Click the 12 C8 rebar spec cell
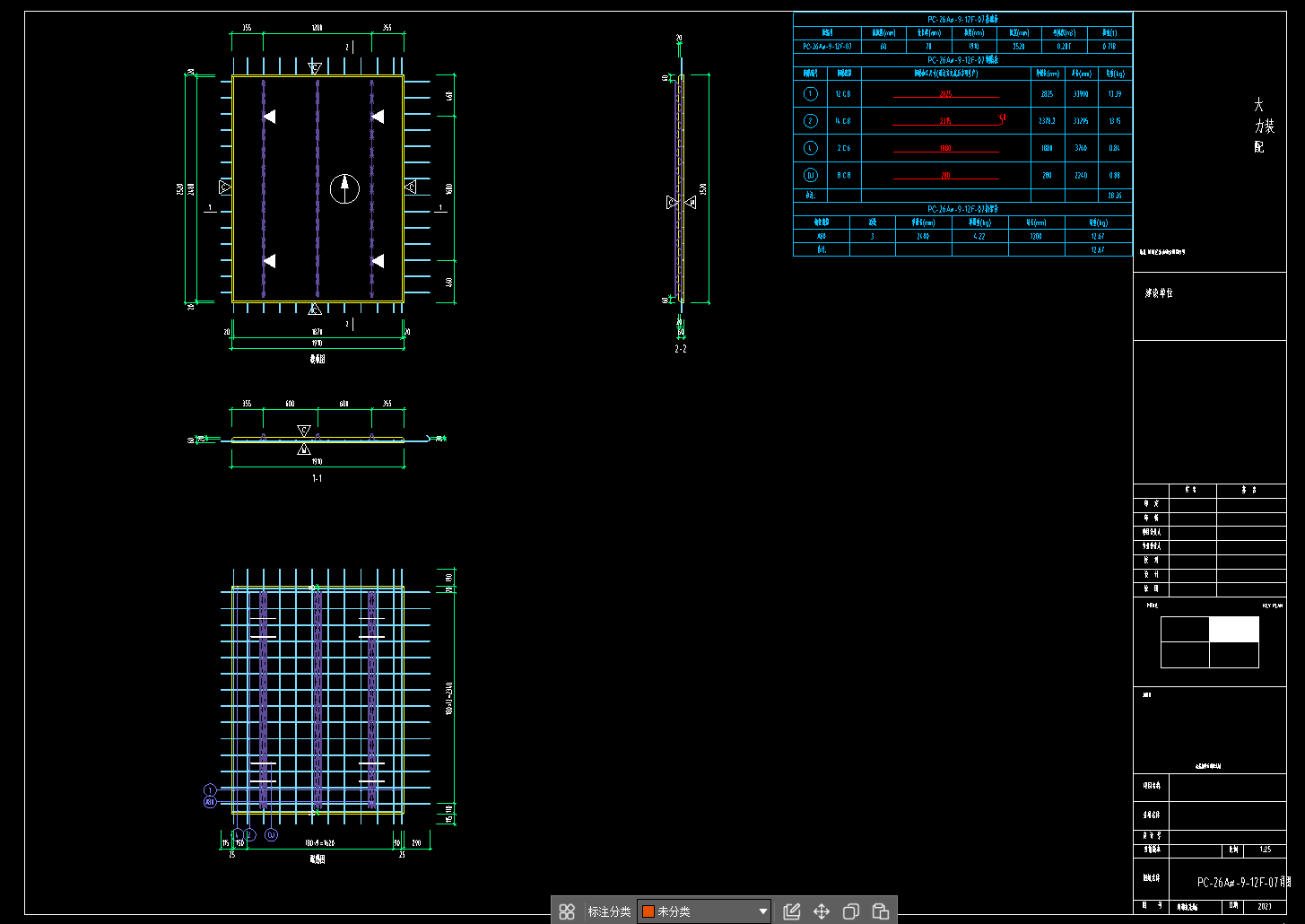The width and height of the screenshot is (1305, 924). click(843, 93)
